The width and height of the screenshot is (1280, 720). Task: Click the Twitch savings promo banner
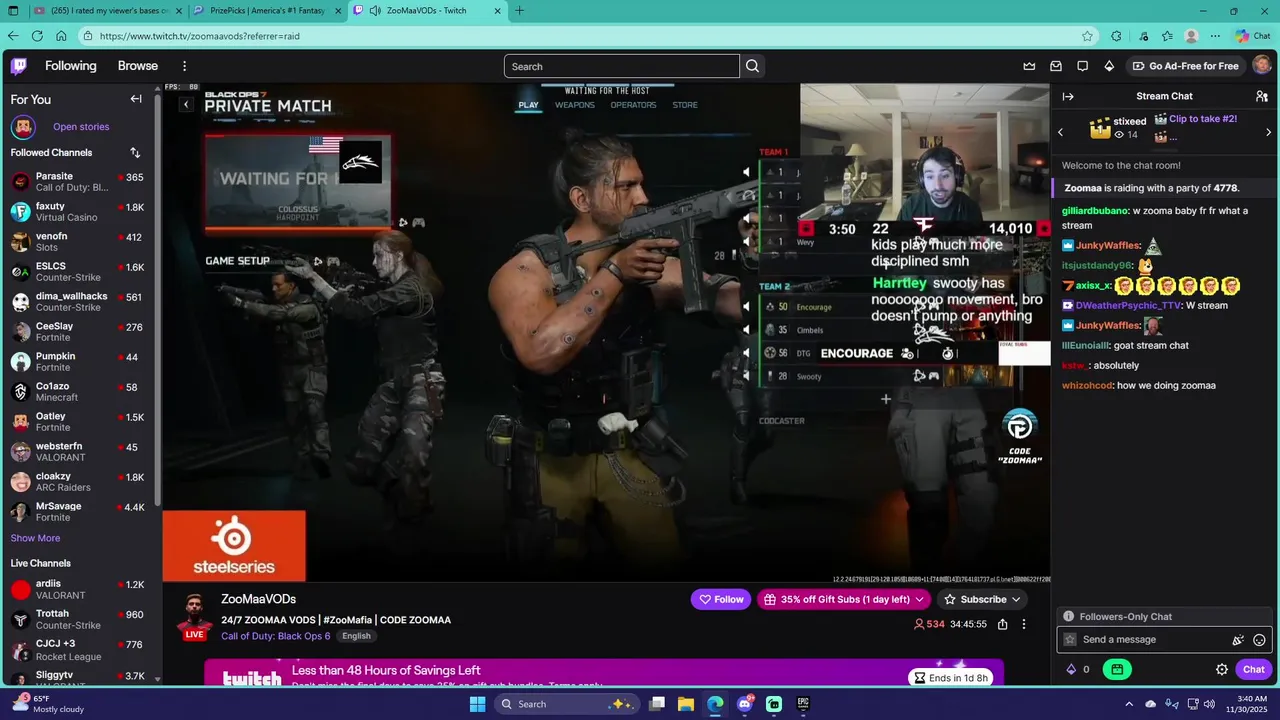click(x=604, y=673)
